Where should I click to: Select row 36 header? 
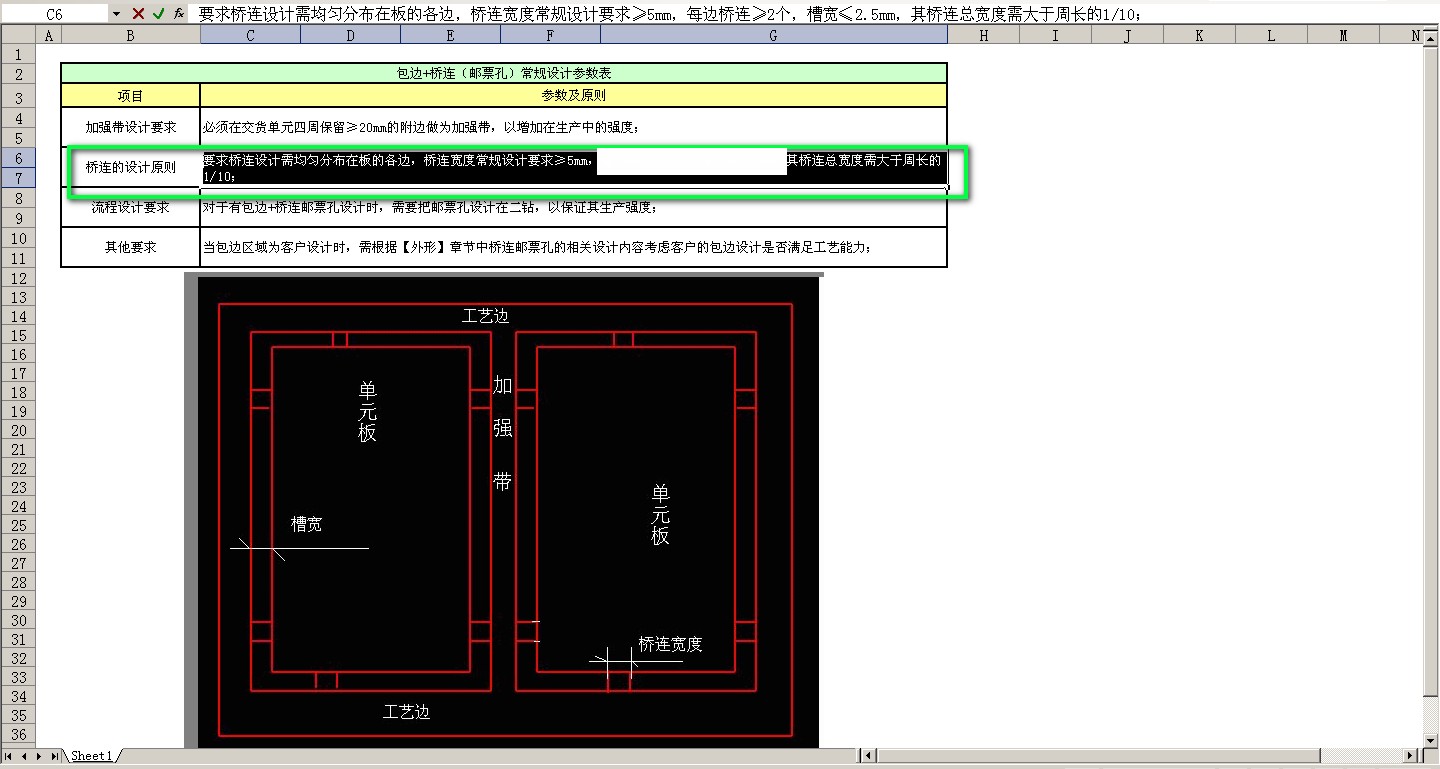(x=18, y=734)
